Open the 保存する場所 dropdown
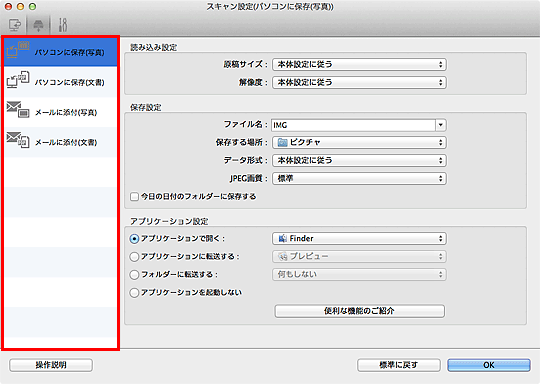540x384 pixels. [x=359, y=143]
